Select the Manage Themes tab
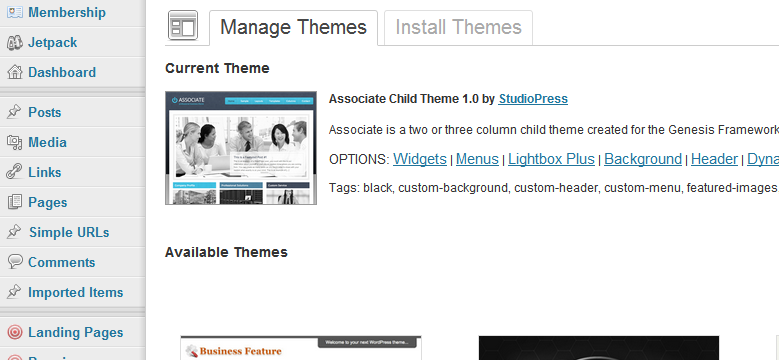Screen dimensions: 779x360 pos(293,27)
